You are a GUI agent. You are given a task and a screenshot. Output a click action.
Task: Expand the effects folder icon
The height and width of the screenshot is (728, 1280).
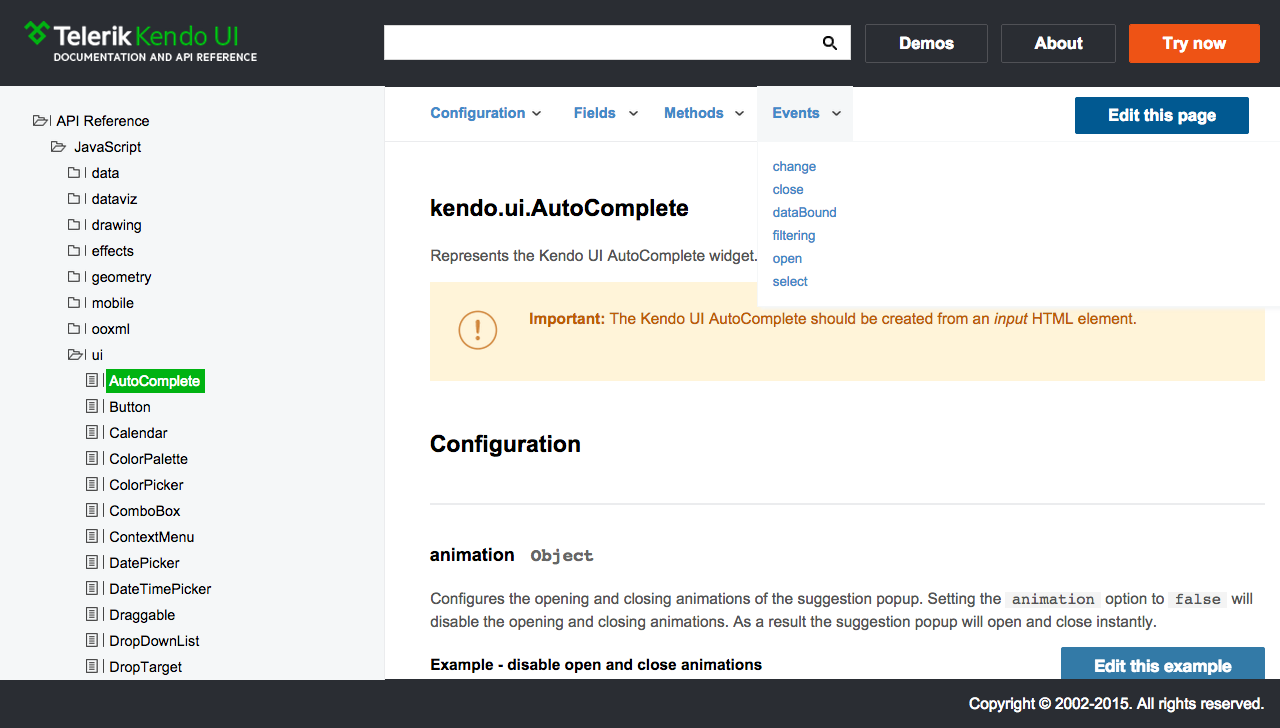point(74,251)
